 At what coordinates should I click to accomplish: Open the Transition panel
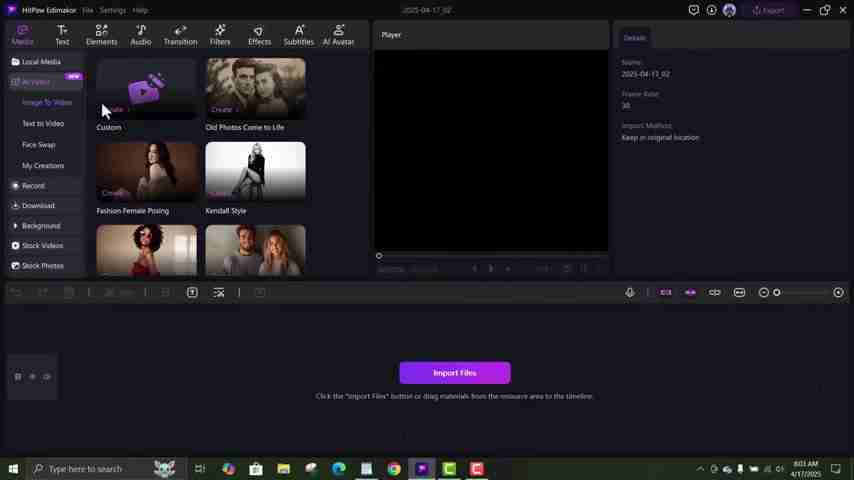[x=180, y=35]
